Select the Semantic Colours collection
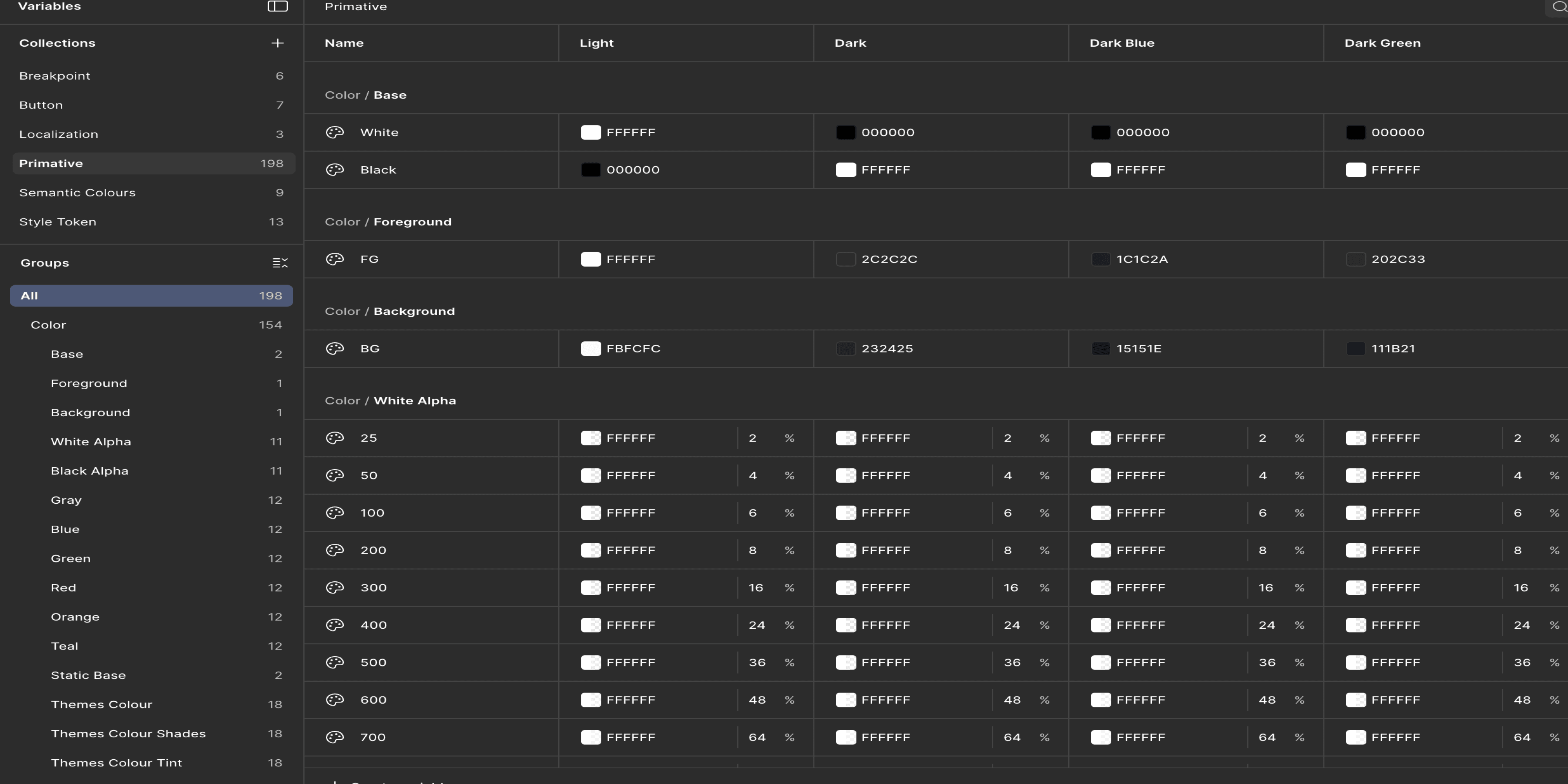This screenshot has width=1568, height=784. 77,193
